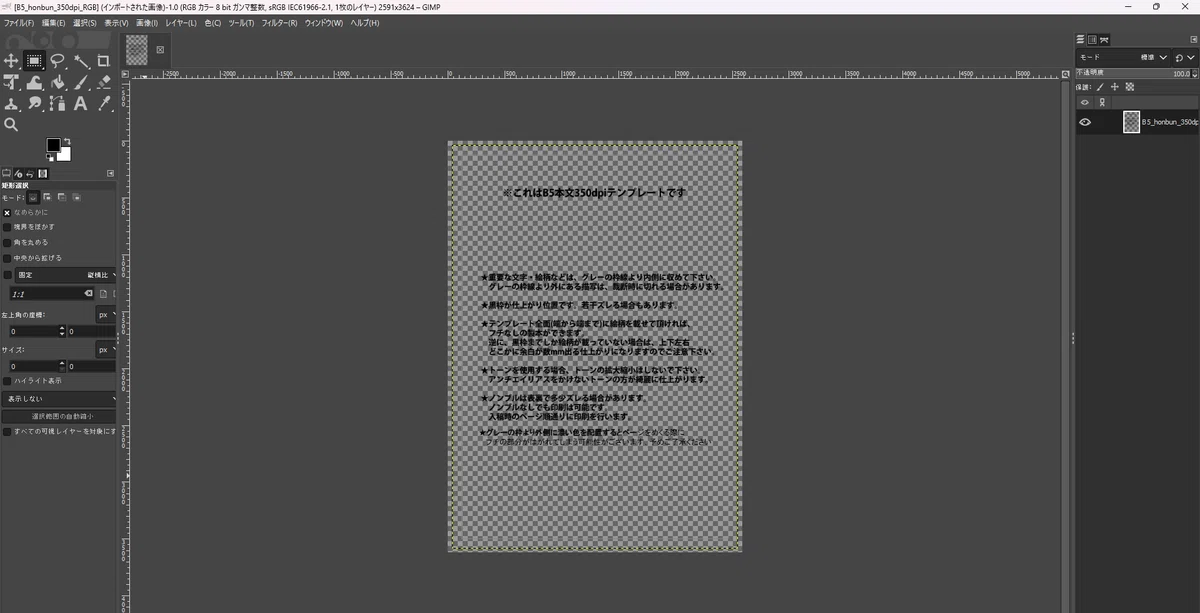Open the ヘルプ(H) menu

coord(365,22)
